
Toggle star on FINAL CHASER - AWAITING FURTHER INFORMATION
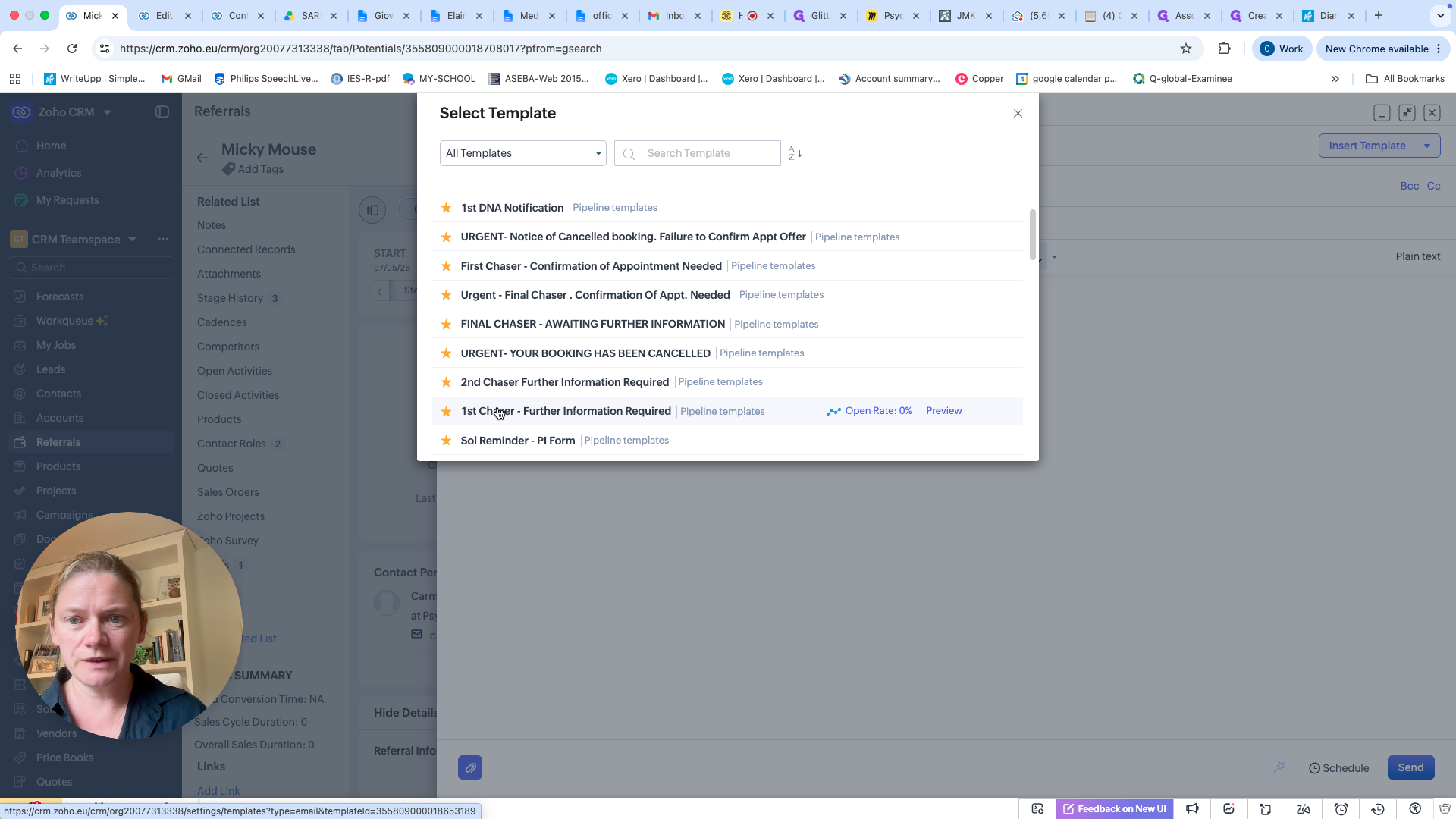point(447,325)
